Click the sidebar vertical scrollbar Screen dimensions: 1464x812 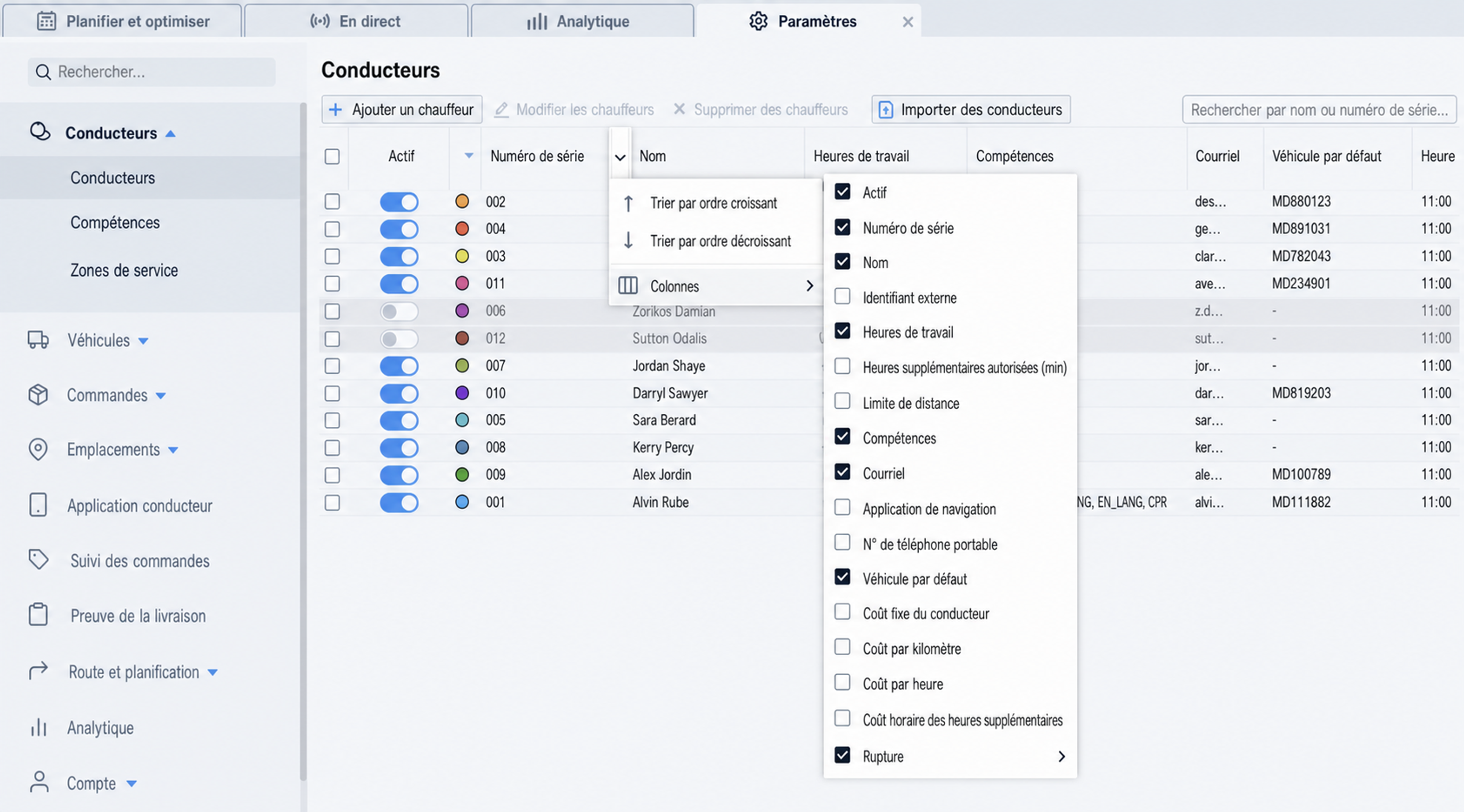coord(303,440)
